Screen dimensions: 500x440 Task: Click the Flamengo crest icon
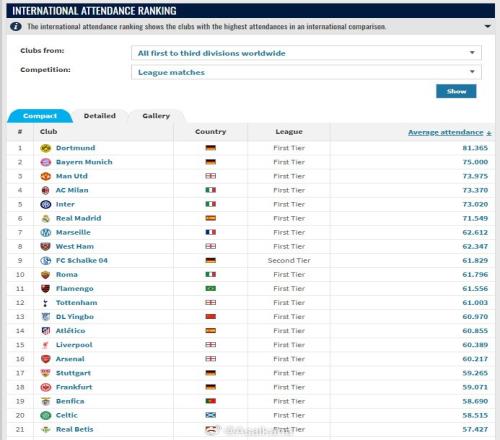[46, 289]
